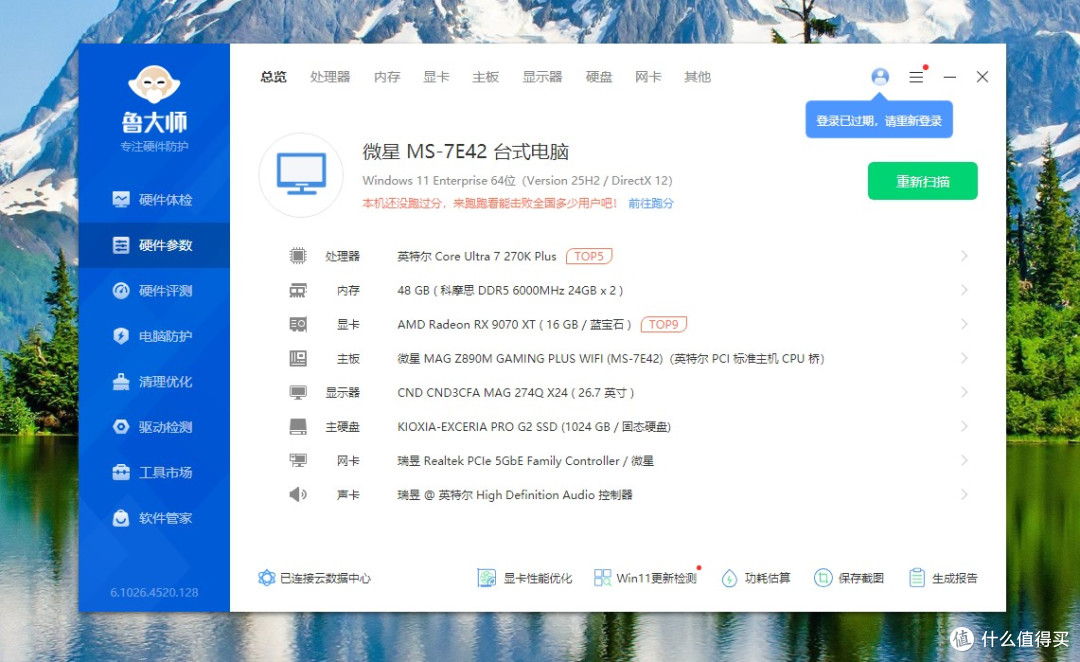Switch to the 显示器 tab
1080x662 pixels.
point(542,77)
